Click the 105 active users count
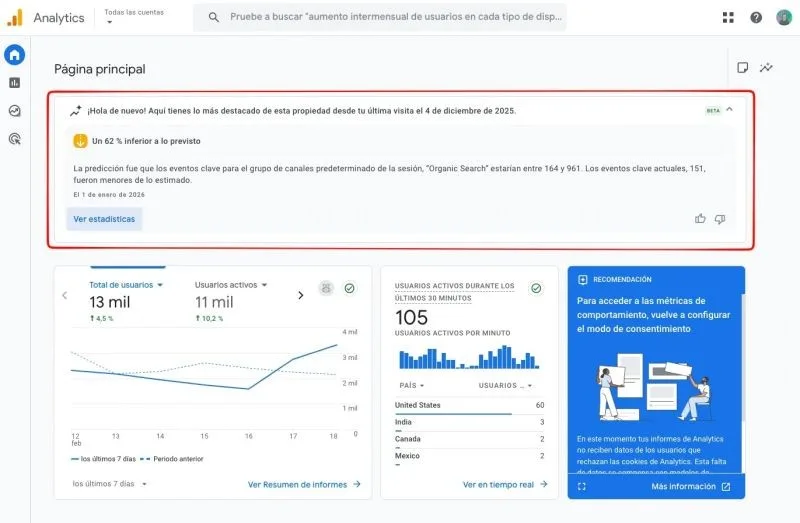800x523 pixels. tap(411, 317)
